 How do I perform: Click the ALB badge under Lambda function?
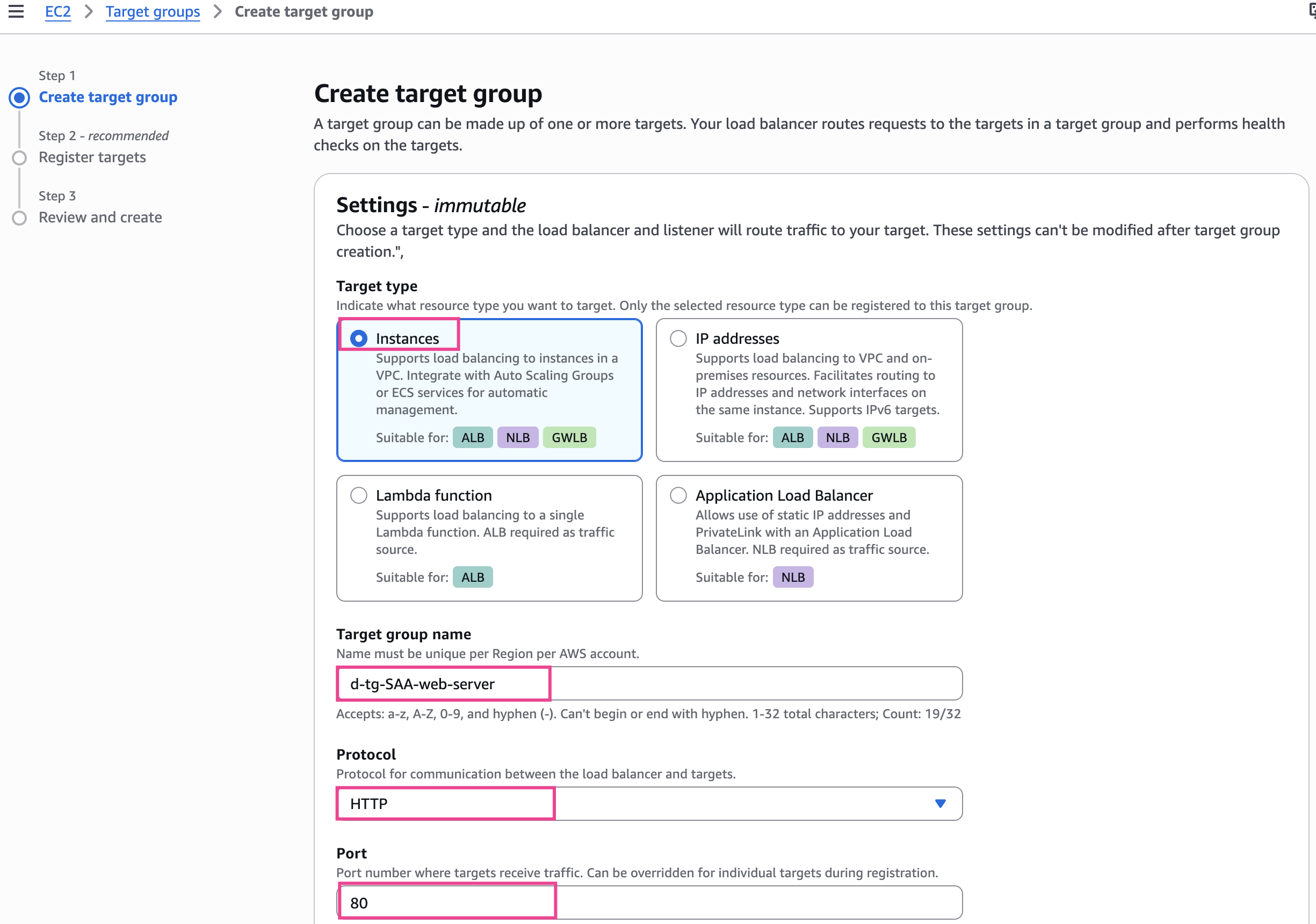click(x=473, y=577)
